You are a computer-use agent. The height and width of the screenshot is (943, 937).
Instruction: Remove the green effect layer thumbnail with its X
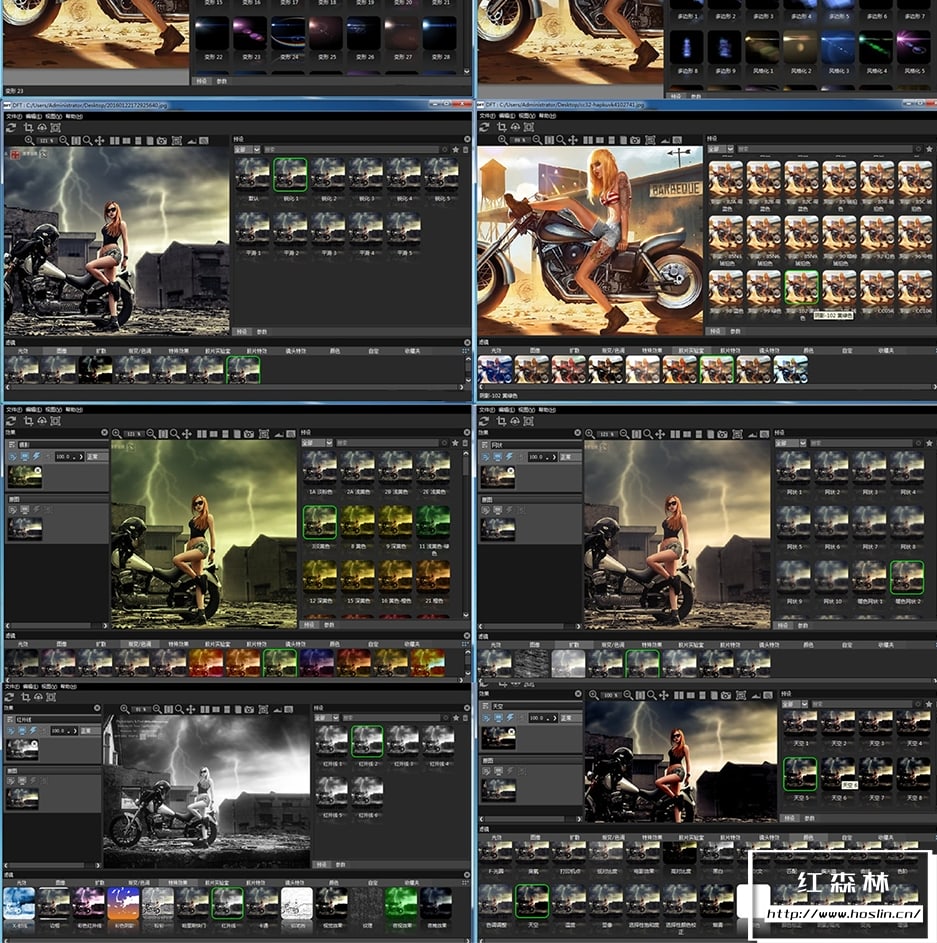(x=38, y=470)
